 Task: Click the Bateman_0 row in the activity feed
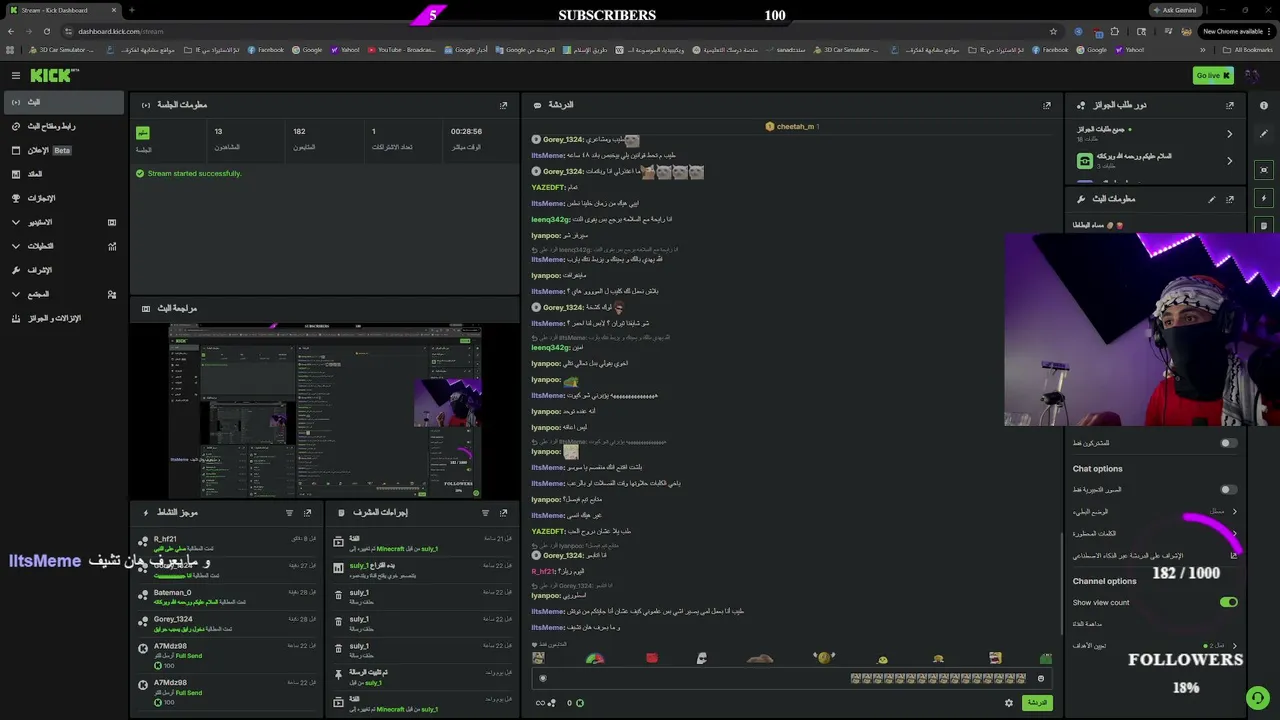point(226,597)
